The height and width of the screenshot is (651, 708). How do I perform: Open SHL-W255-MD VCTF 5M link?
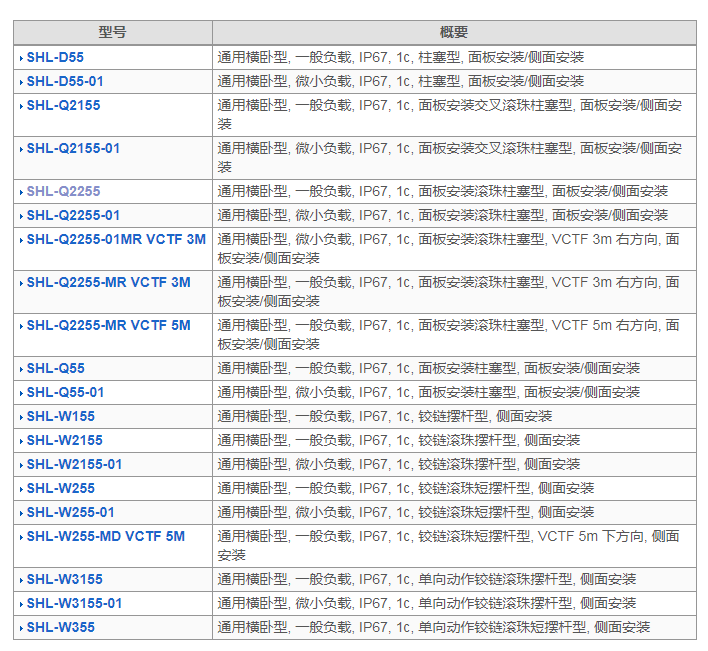pos(106,536)
